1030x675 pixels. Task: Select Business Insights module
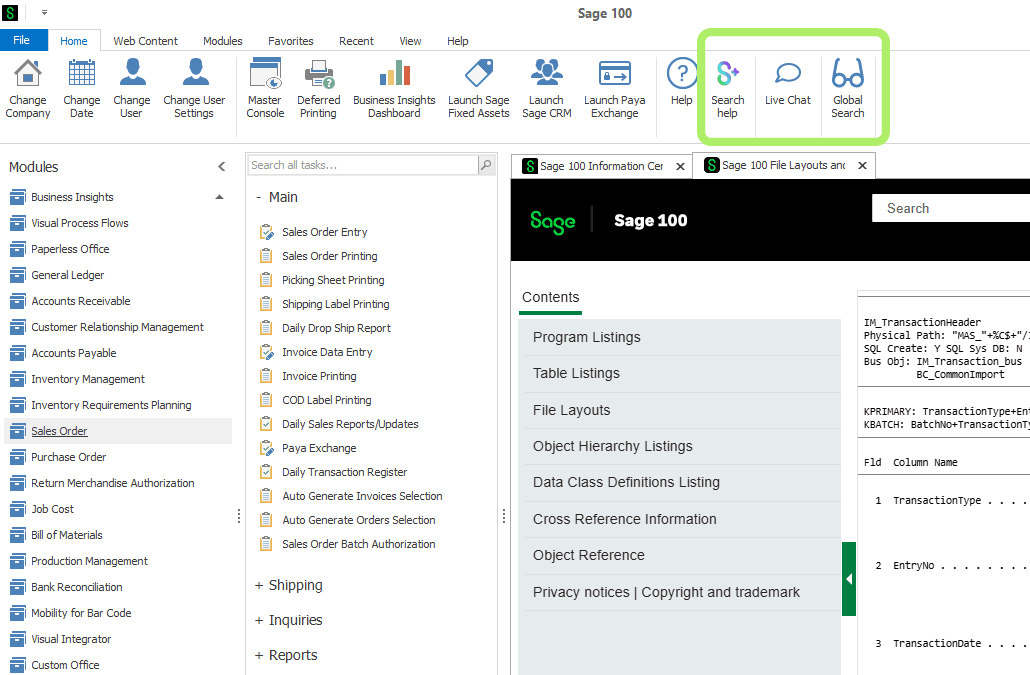coord(72,197)
